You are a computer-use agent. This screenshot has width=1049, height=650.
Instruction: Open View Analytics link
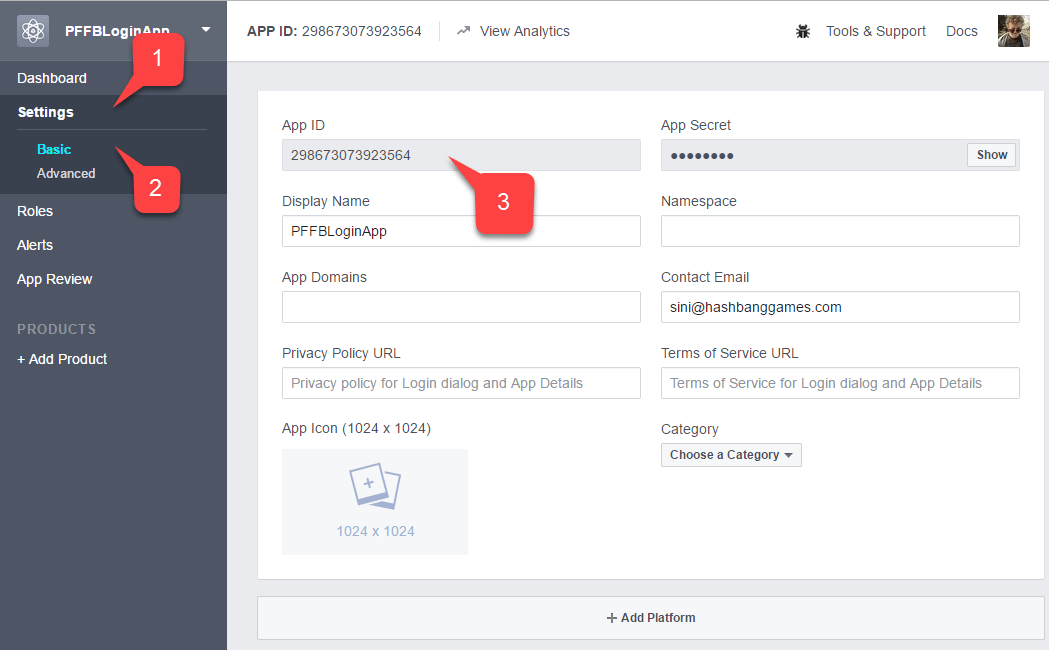click(524, 31)
